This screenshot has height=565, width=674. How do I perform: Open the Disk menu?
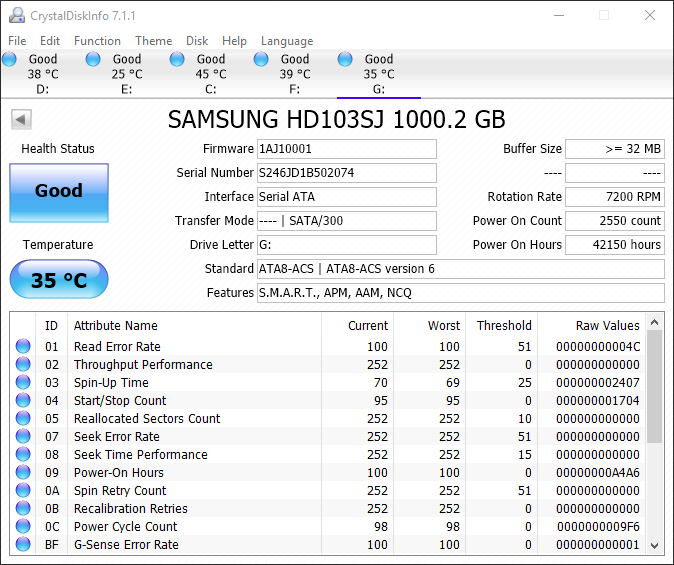point(197,41)
